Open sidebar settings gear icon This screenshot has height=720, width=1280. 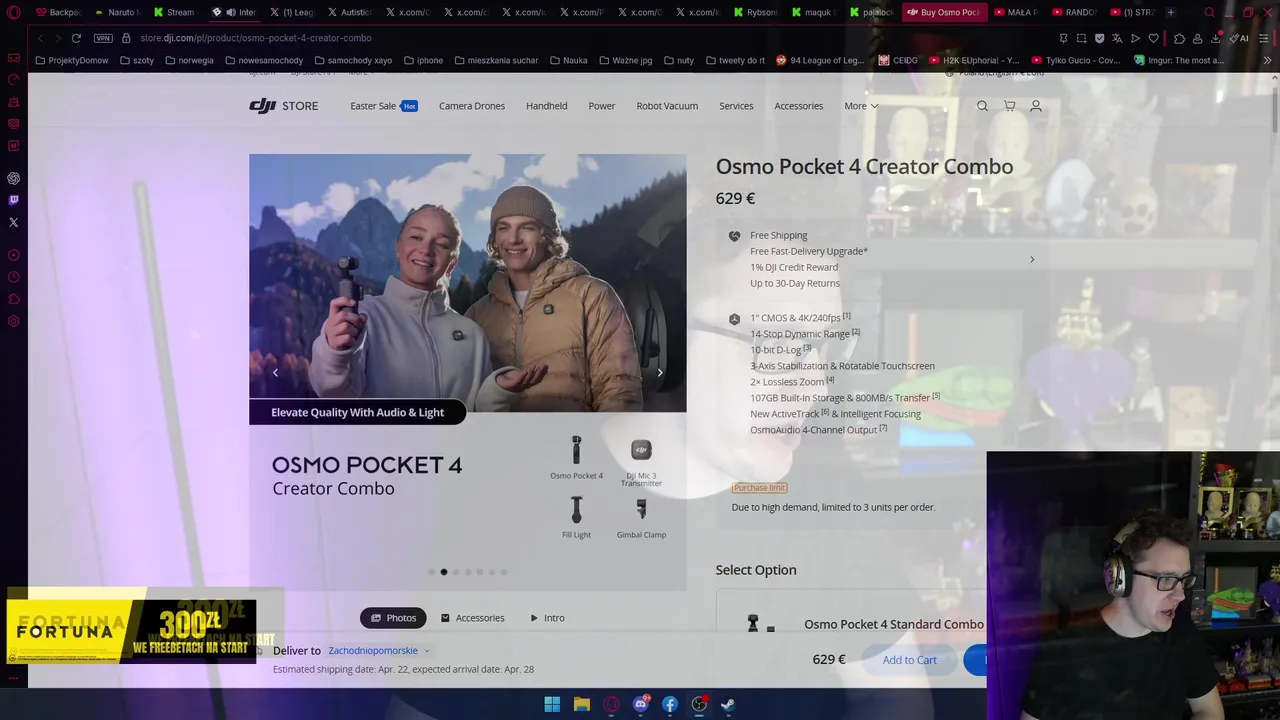14,321
